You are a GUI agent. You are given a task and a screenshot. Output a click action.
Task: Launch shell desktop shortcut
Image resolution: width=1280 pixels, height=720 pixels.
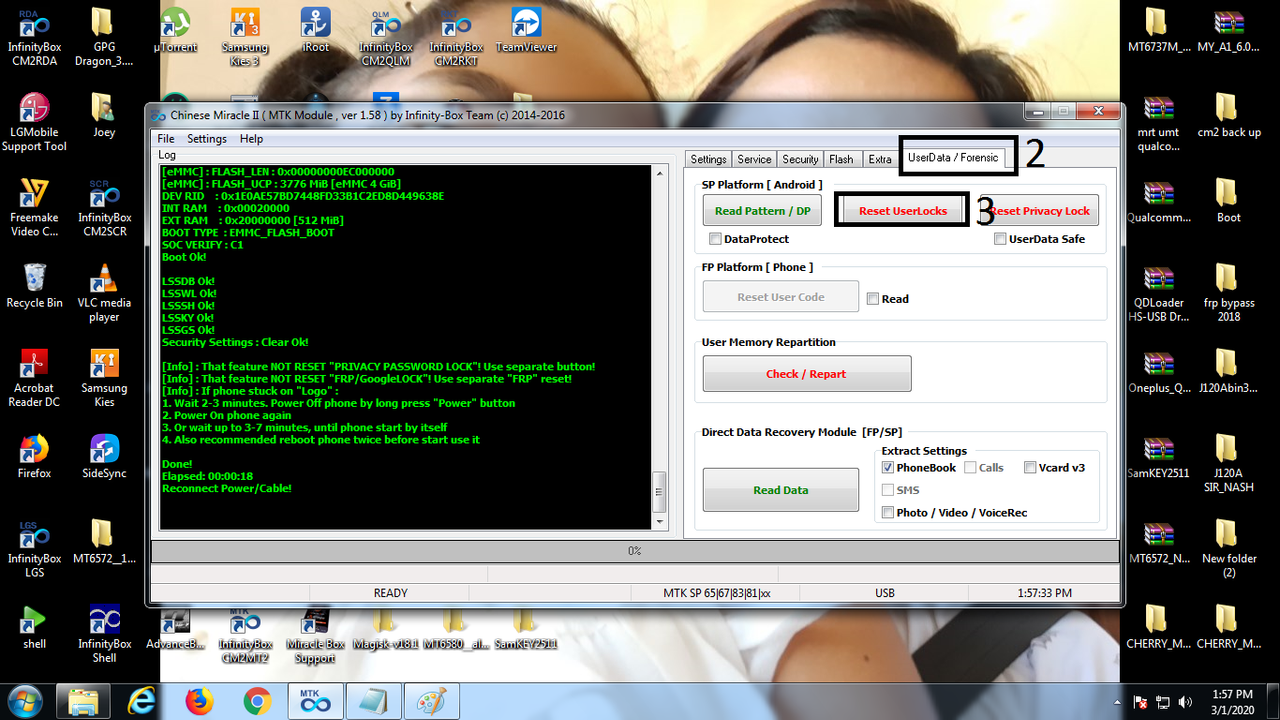(34, 626)
